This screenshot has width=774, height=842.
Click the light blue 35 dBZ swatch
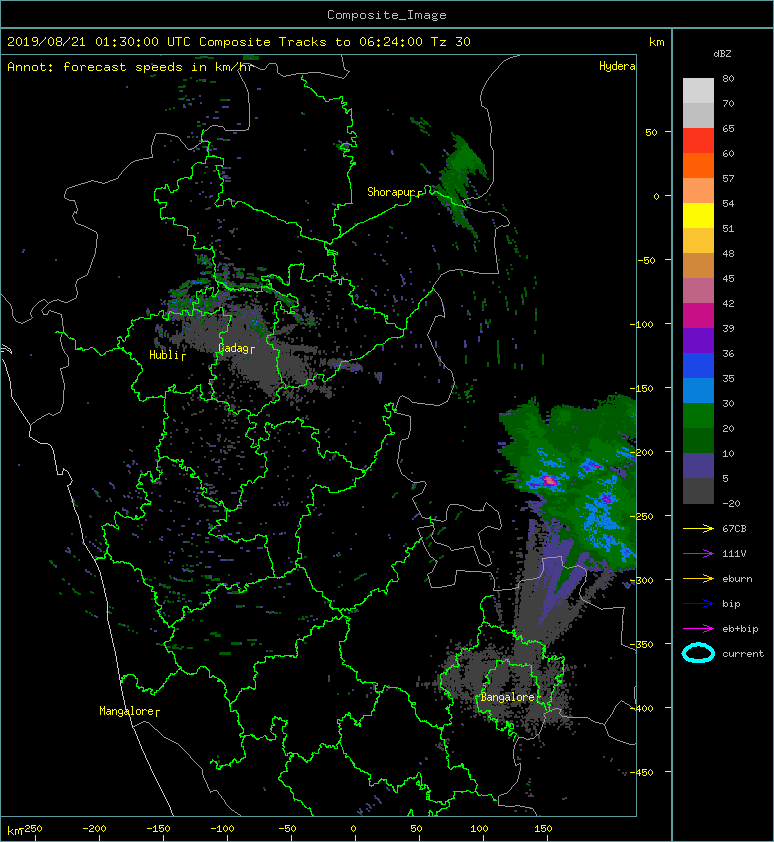pyautogui.click(x=698, y=390)
